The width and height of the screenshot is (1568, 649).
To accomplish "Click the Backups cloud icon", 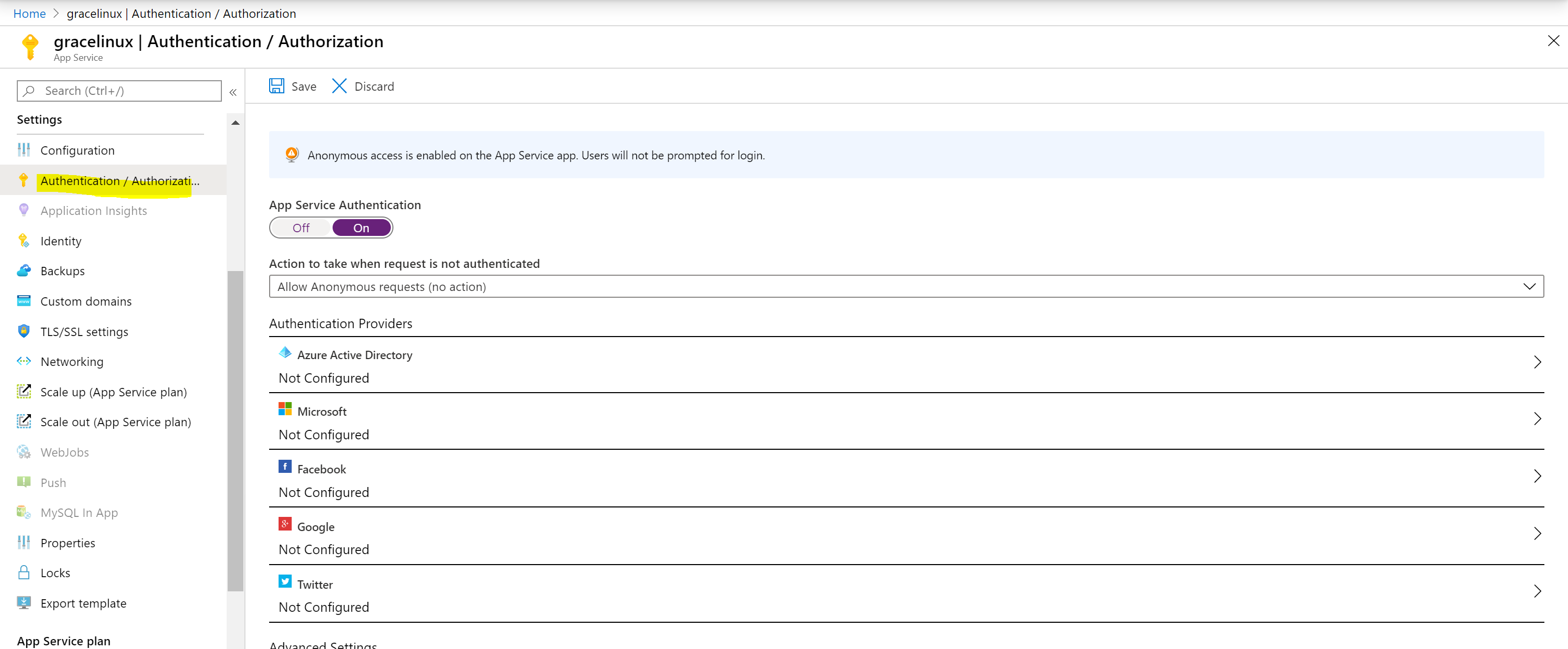I will pos(24,271).
